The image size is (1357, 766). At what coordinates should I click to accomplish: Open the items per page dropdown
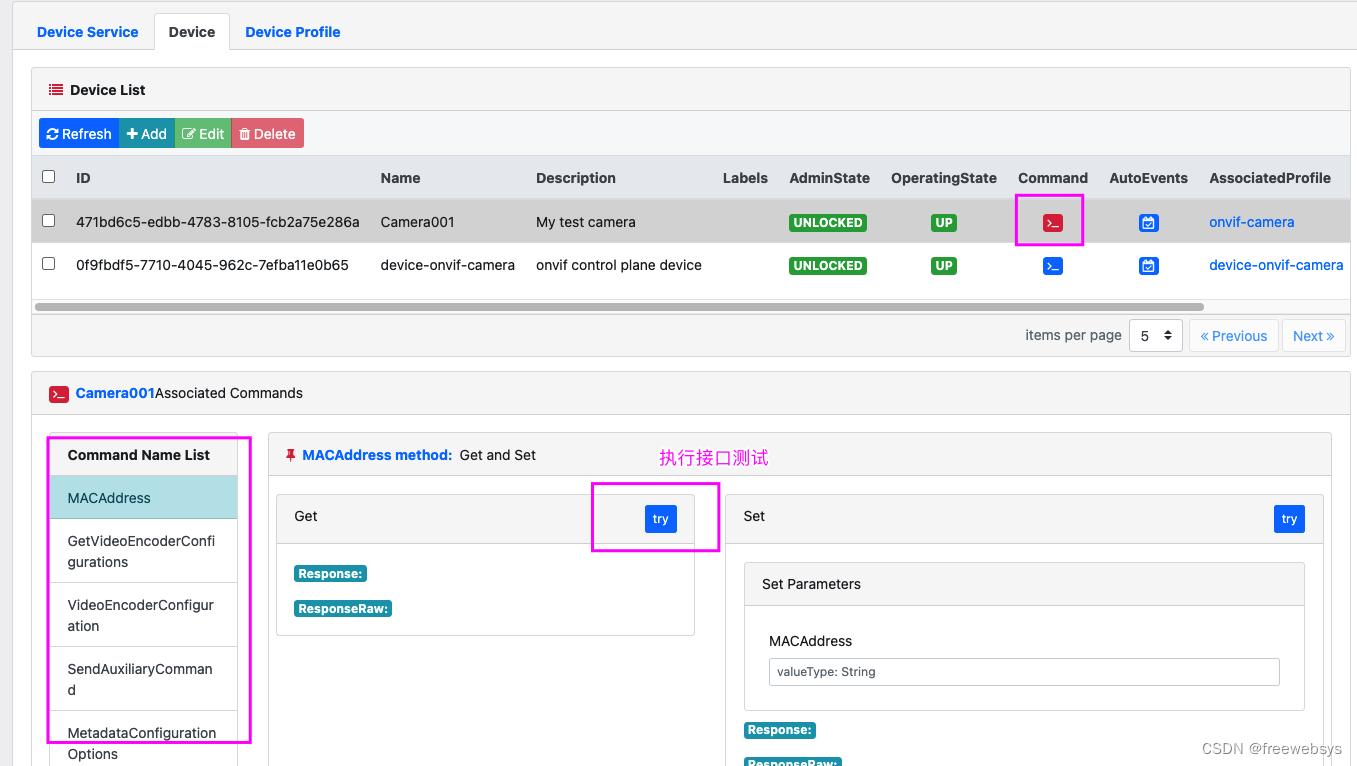click(1155, 336)
